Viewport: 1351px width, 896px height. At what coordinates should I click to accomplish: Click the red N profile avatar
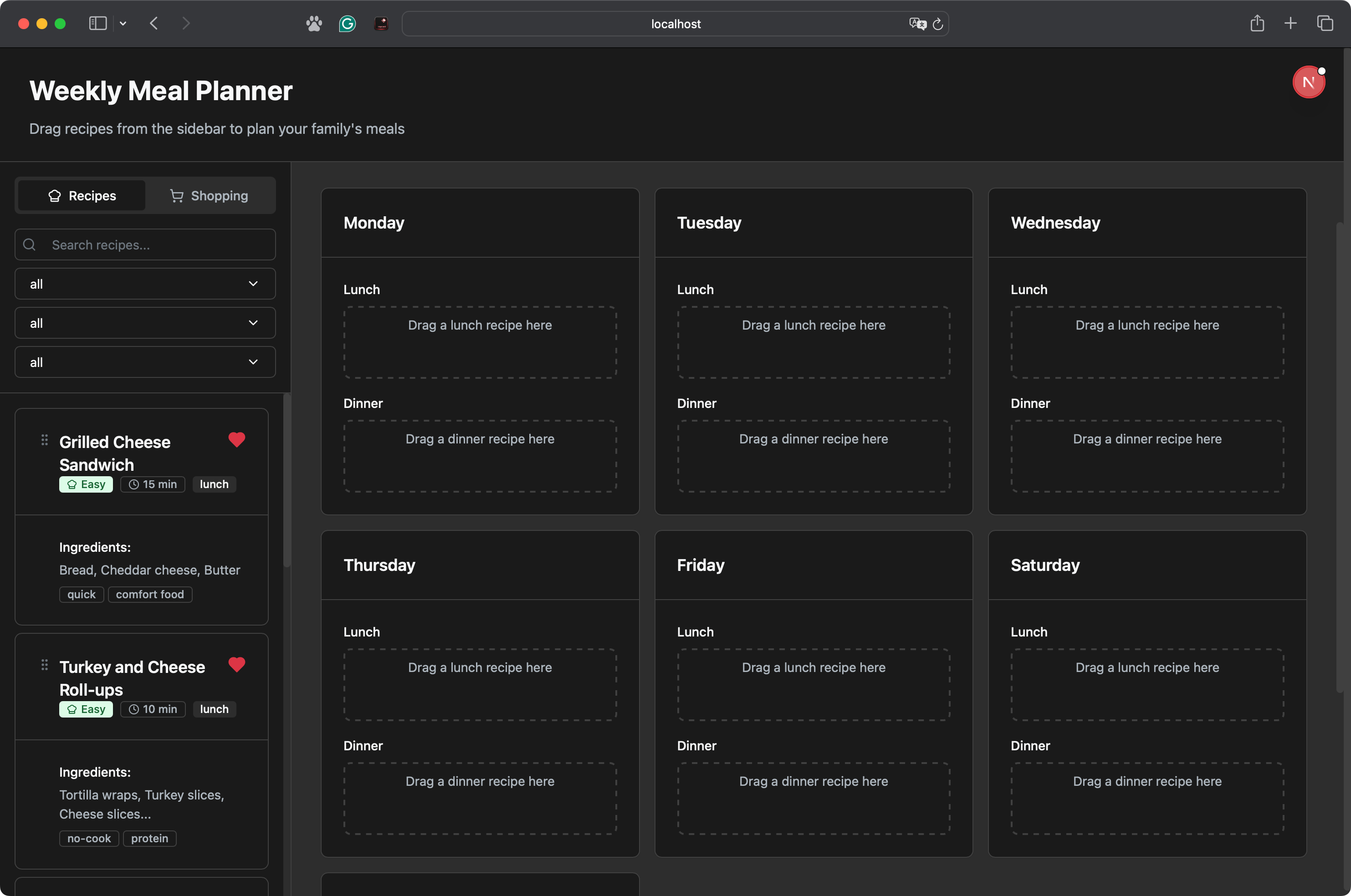[1309, 81]
